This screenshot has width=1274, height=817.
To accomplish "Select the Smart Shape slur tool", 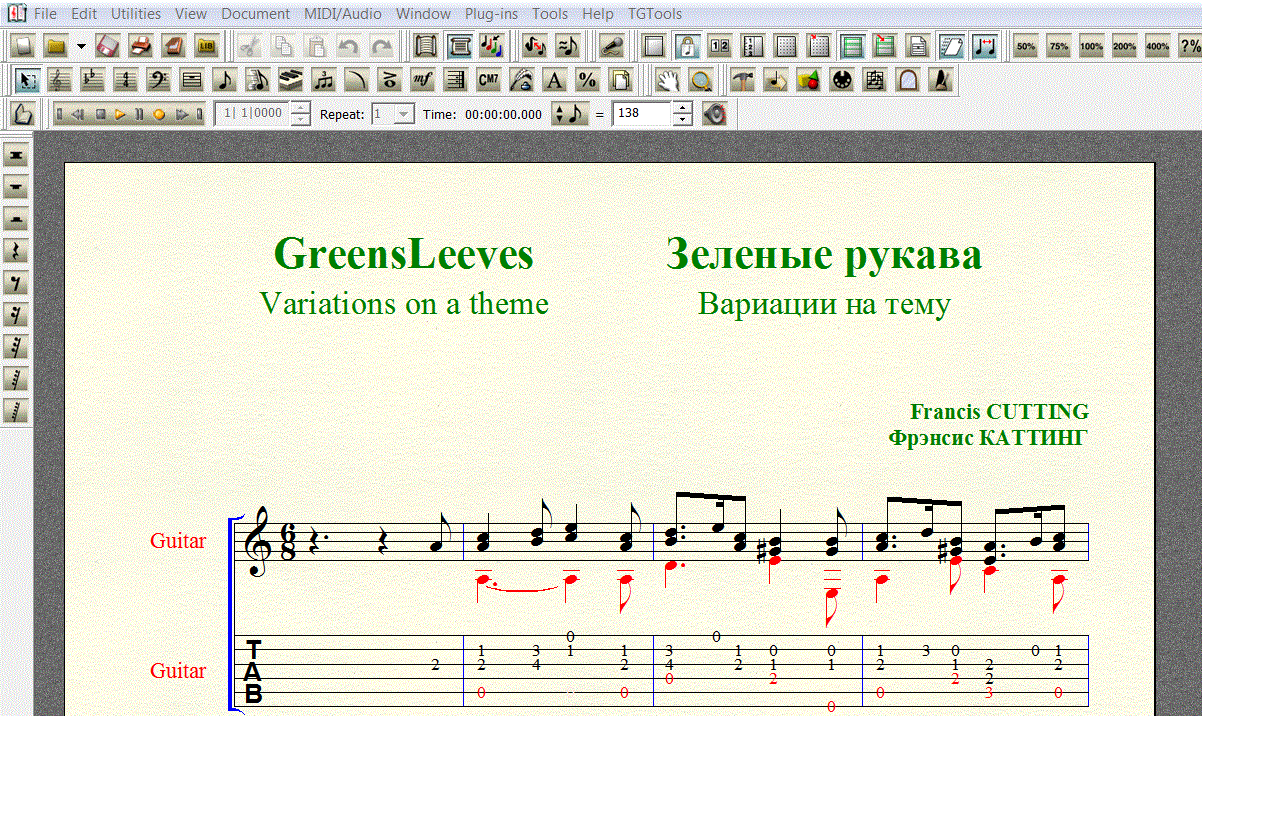I will tap(357, 80).
